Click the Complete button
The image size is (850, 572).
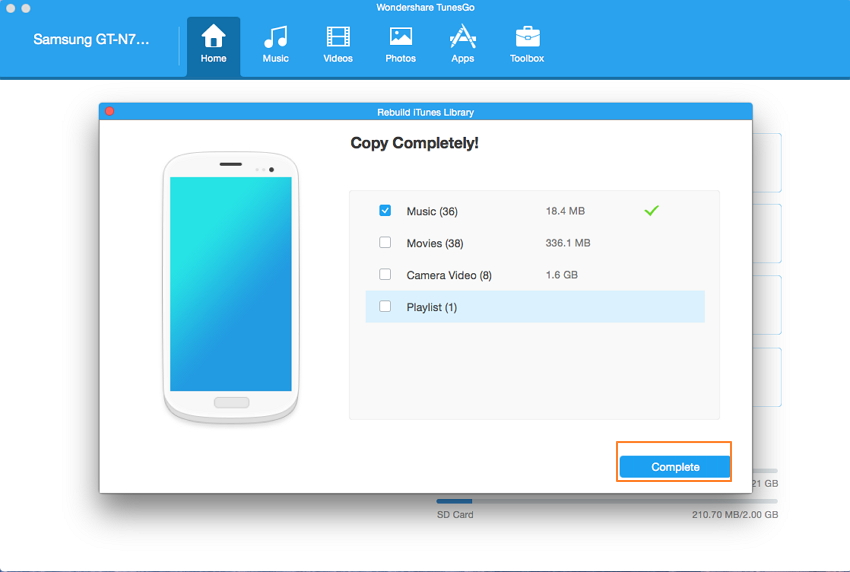click(x=675, y=467)
